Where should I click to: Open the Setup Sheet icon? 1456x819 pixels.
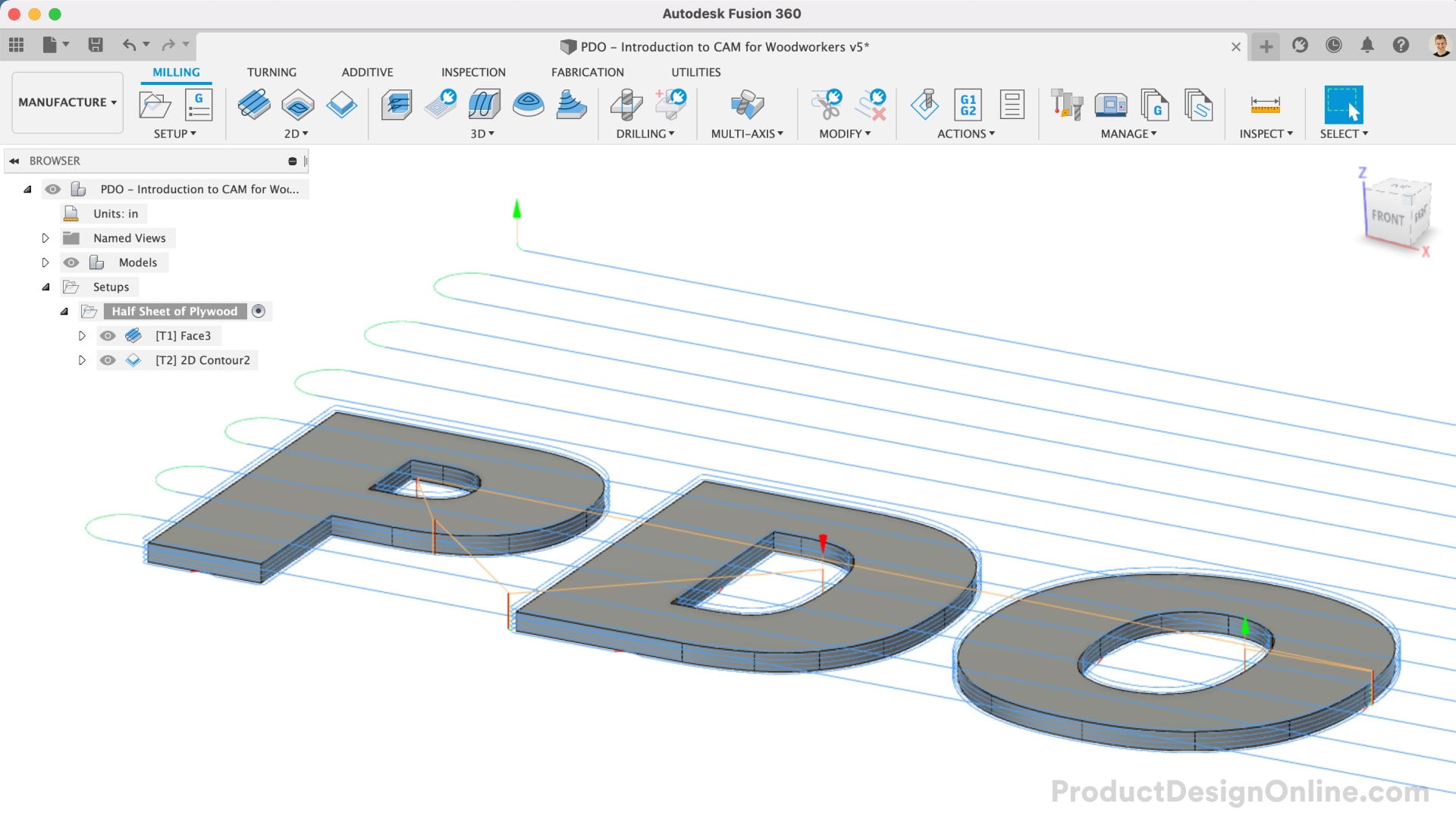coord(1012,105)
